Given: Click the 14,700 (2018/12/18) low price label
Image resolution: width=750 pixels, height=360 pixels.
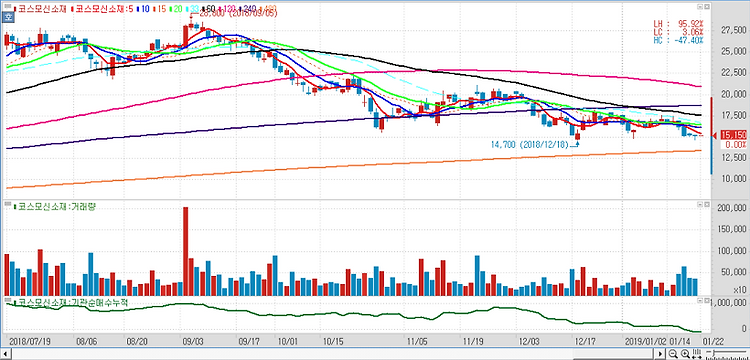Looking at the screenshot, I should coord(530,144).
